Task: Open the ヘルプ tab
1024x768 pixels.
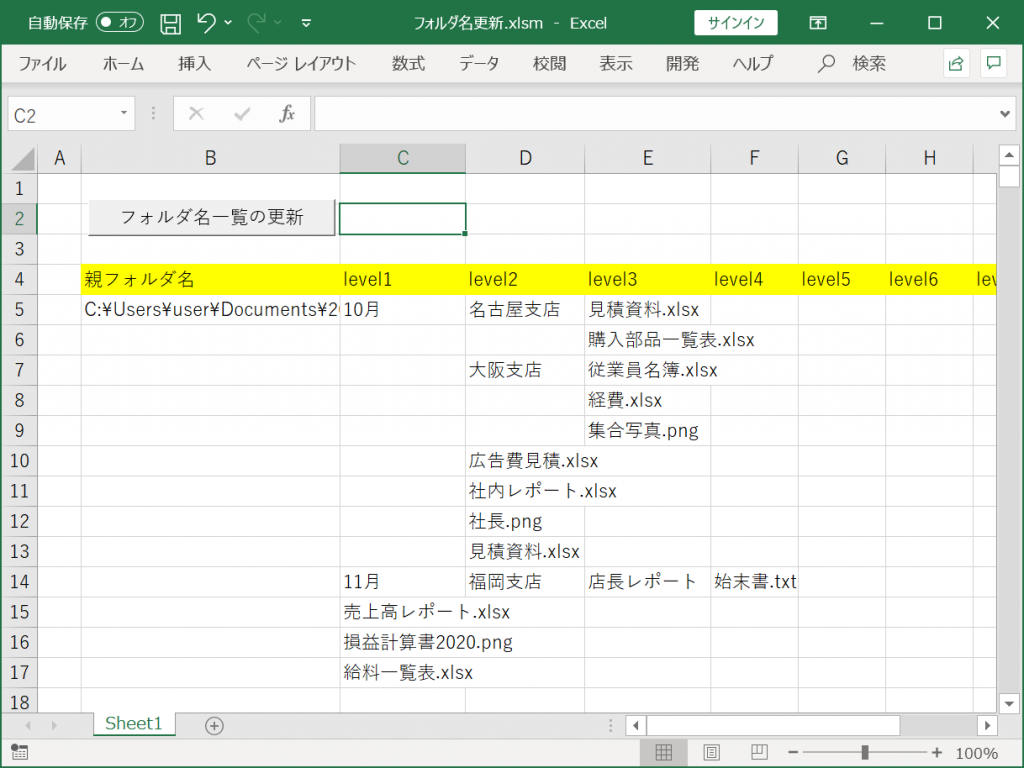Action: [x=753, y=63]
